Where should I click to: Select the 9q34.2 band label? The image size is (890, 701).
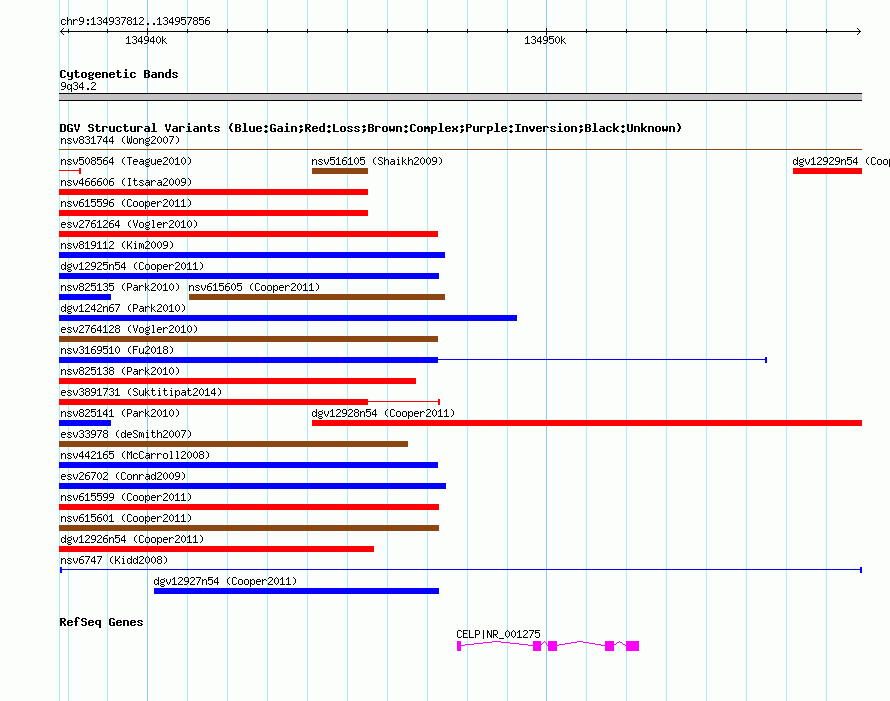coord(78,86)
